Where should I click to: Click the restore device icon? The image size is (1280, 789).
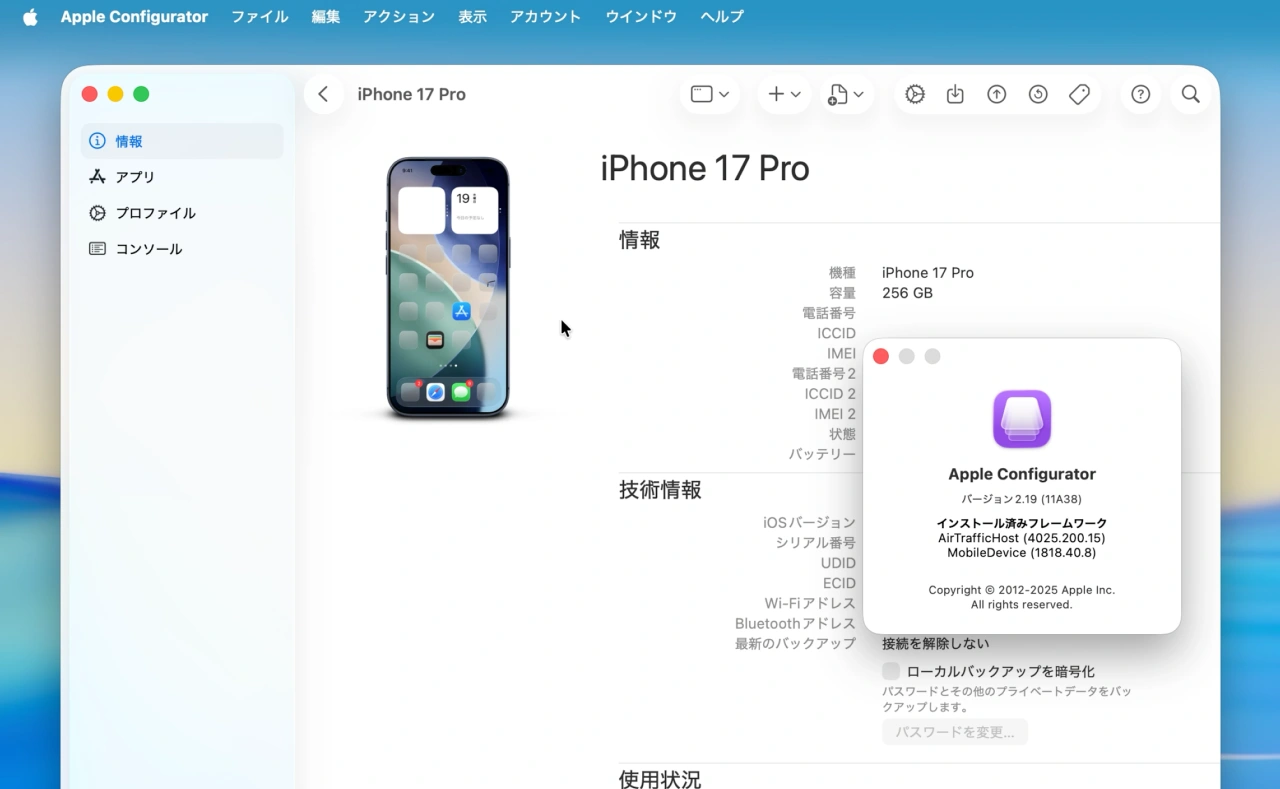tap(1037, 93)
